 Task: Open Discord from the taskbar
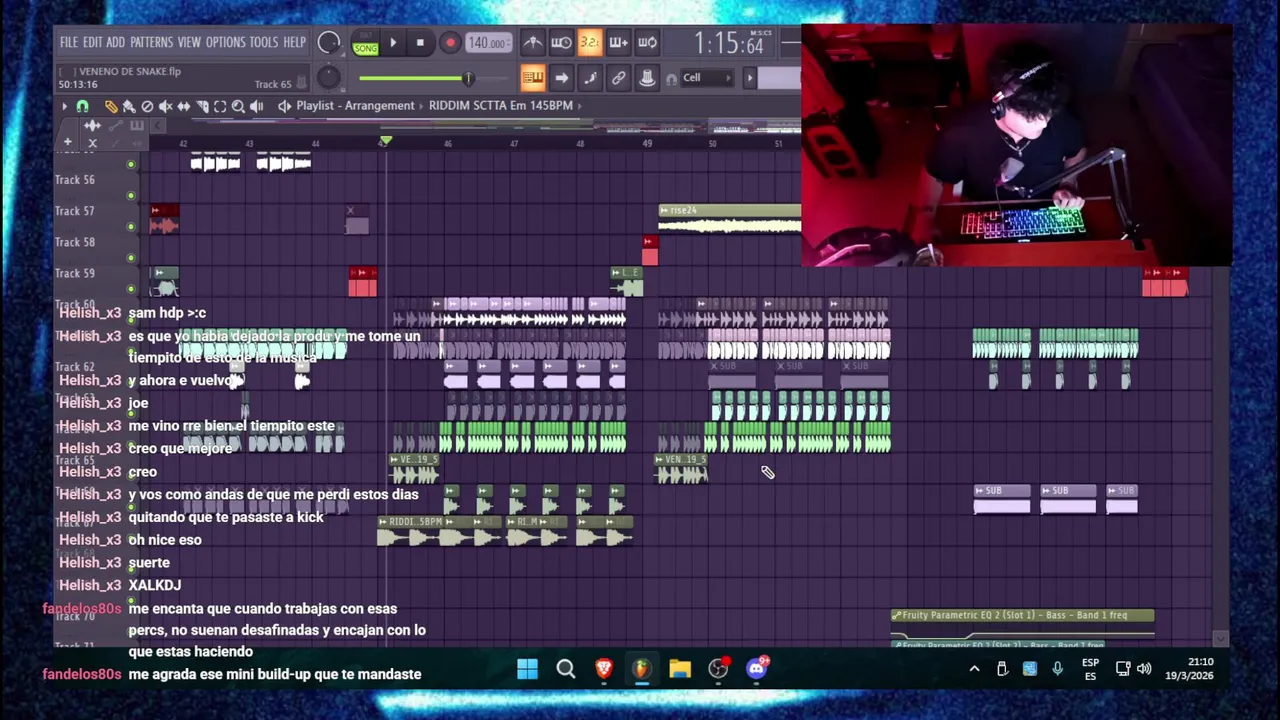tap(757, 669)
